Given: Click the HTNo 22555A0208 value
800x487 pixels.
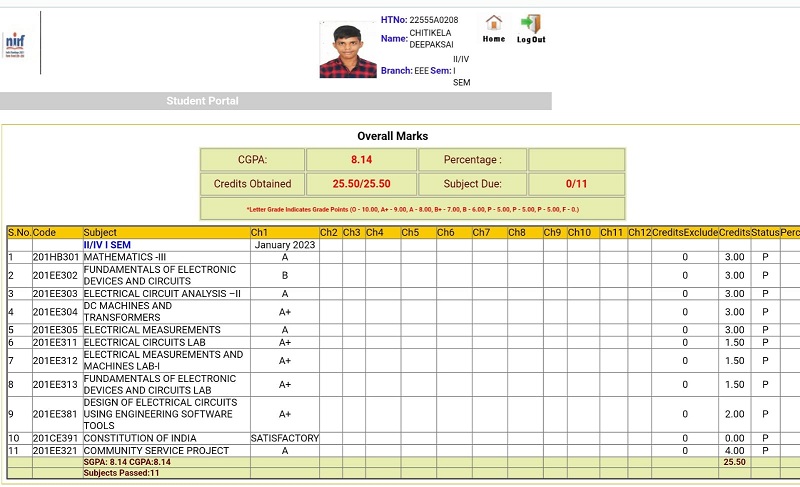Looking at the screenshot, I should tap(434, 20).
